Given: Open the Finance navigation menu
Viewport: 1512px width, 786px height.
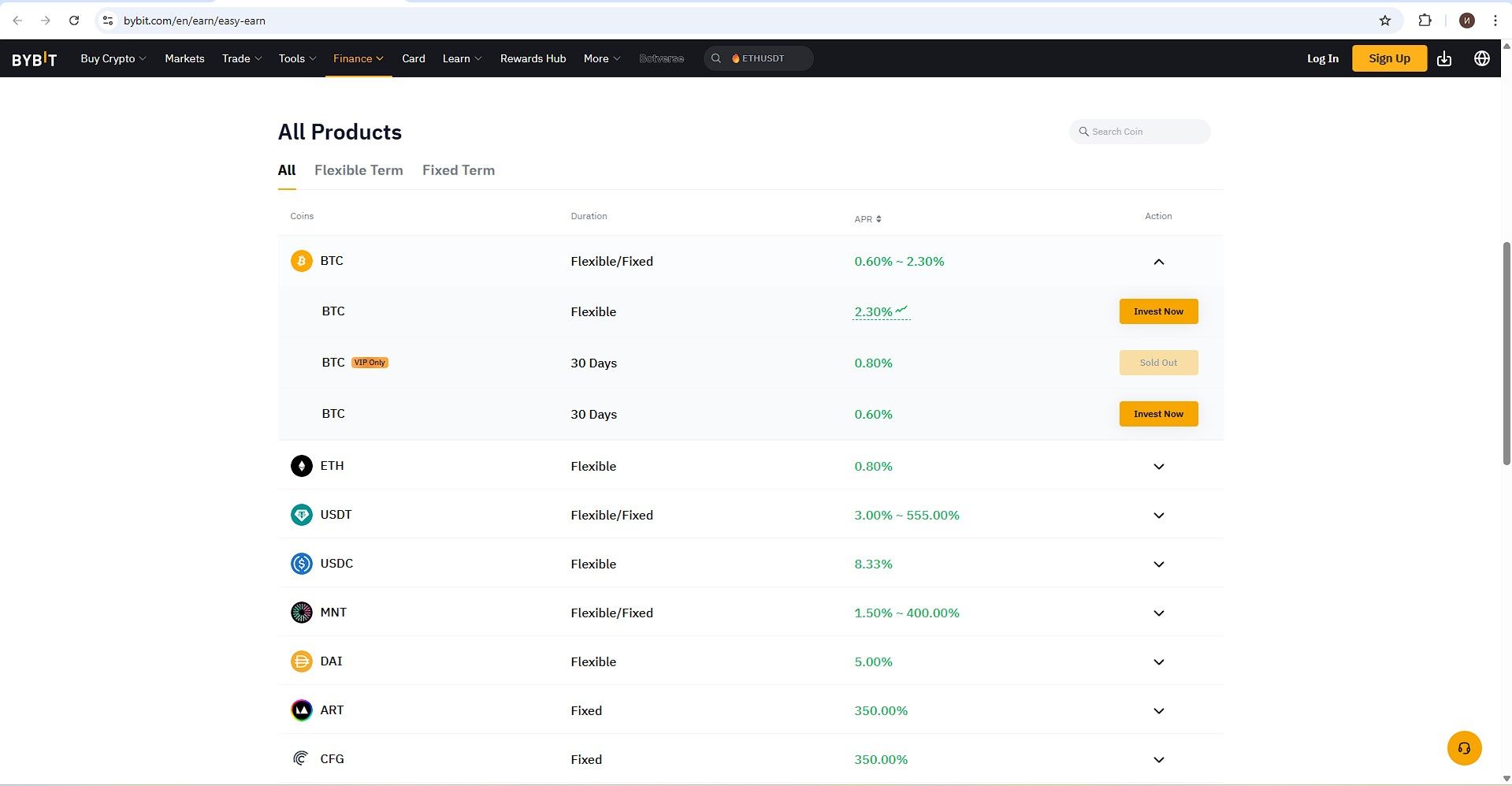Looking at the screenshot, I should [358, 59].
